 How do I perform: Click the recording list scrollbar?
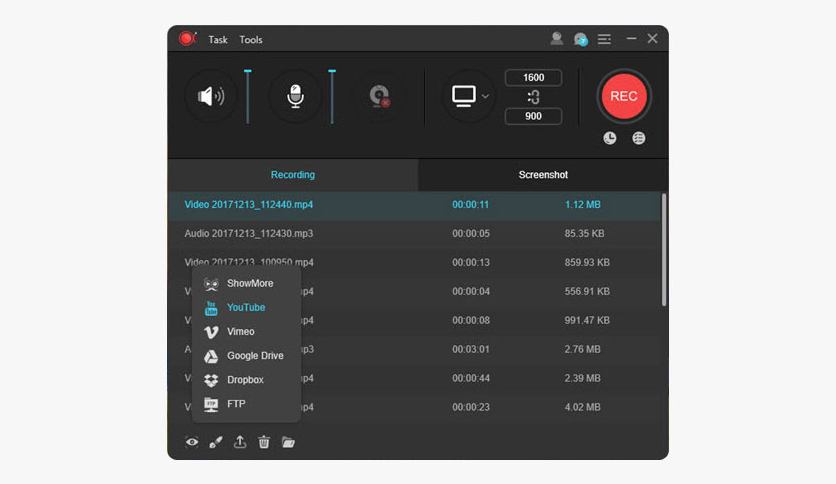tap(664, 249)
